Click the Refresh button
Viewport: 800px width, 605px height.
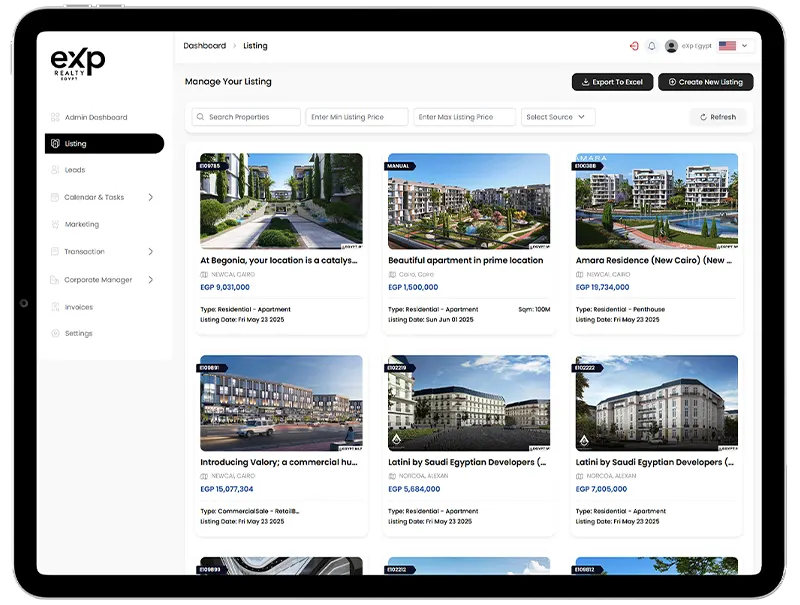(x=718, y=117)
